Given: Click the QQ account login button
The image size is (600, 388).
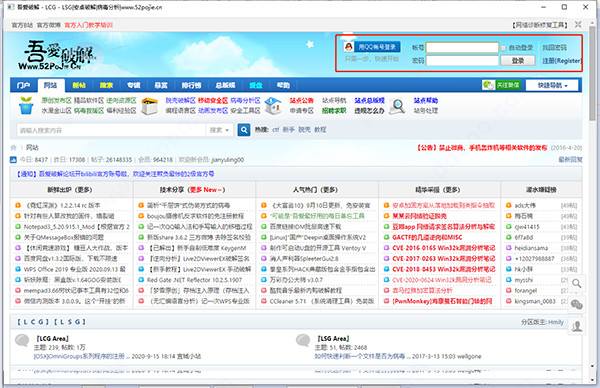Looking at the screenshot, I should coord(372,47).
